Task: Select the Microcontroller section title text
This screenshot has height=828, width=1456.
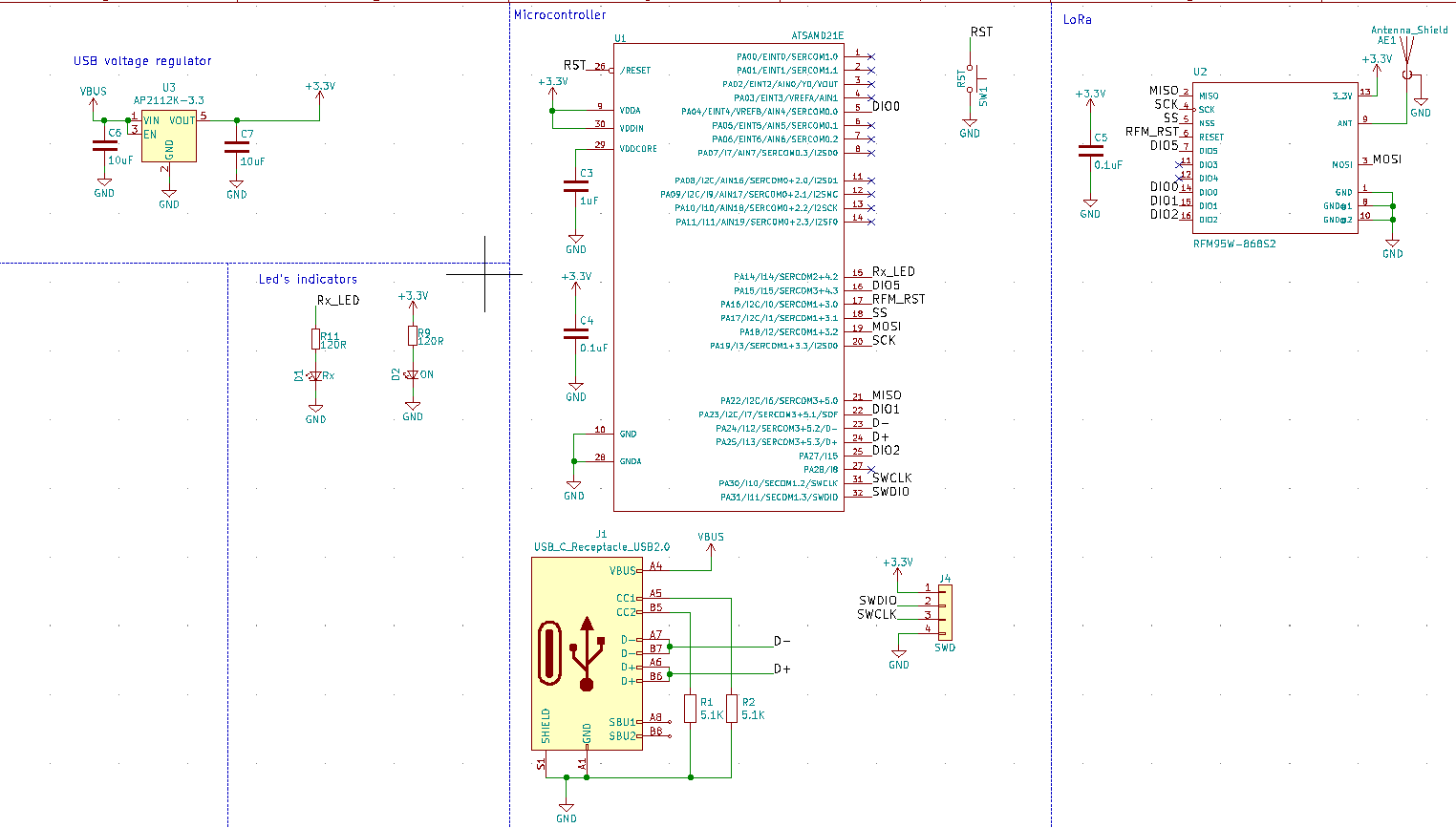Action: 559,14
